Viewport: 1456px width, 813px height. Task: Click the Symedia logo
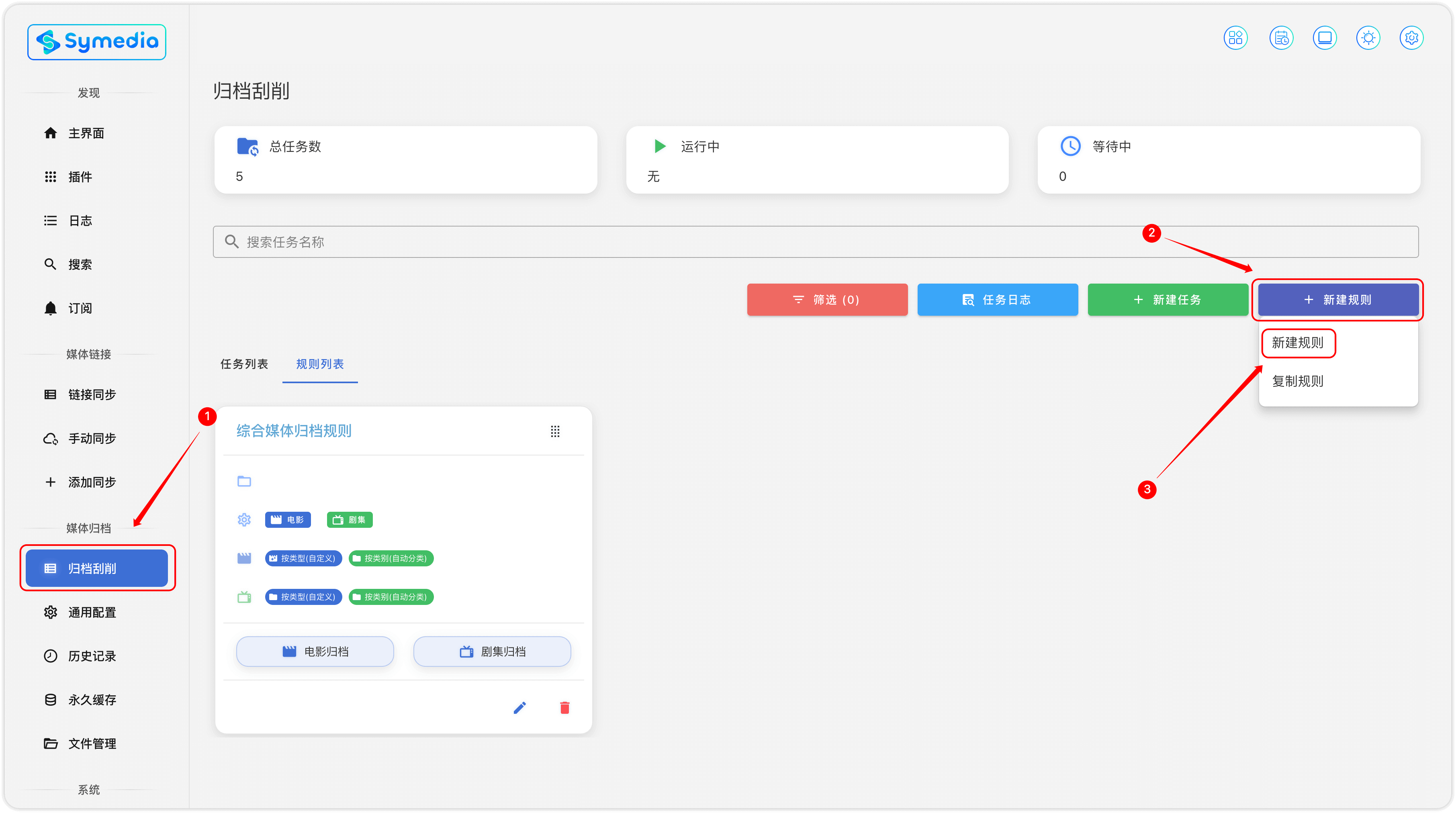(x=97, y=42)
